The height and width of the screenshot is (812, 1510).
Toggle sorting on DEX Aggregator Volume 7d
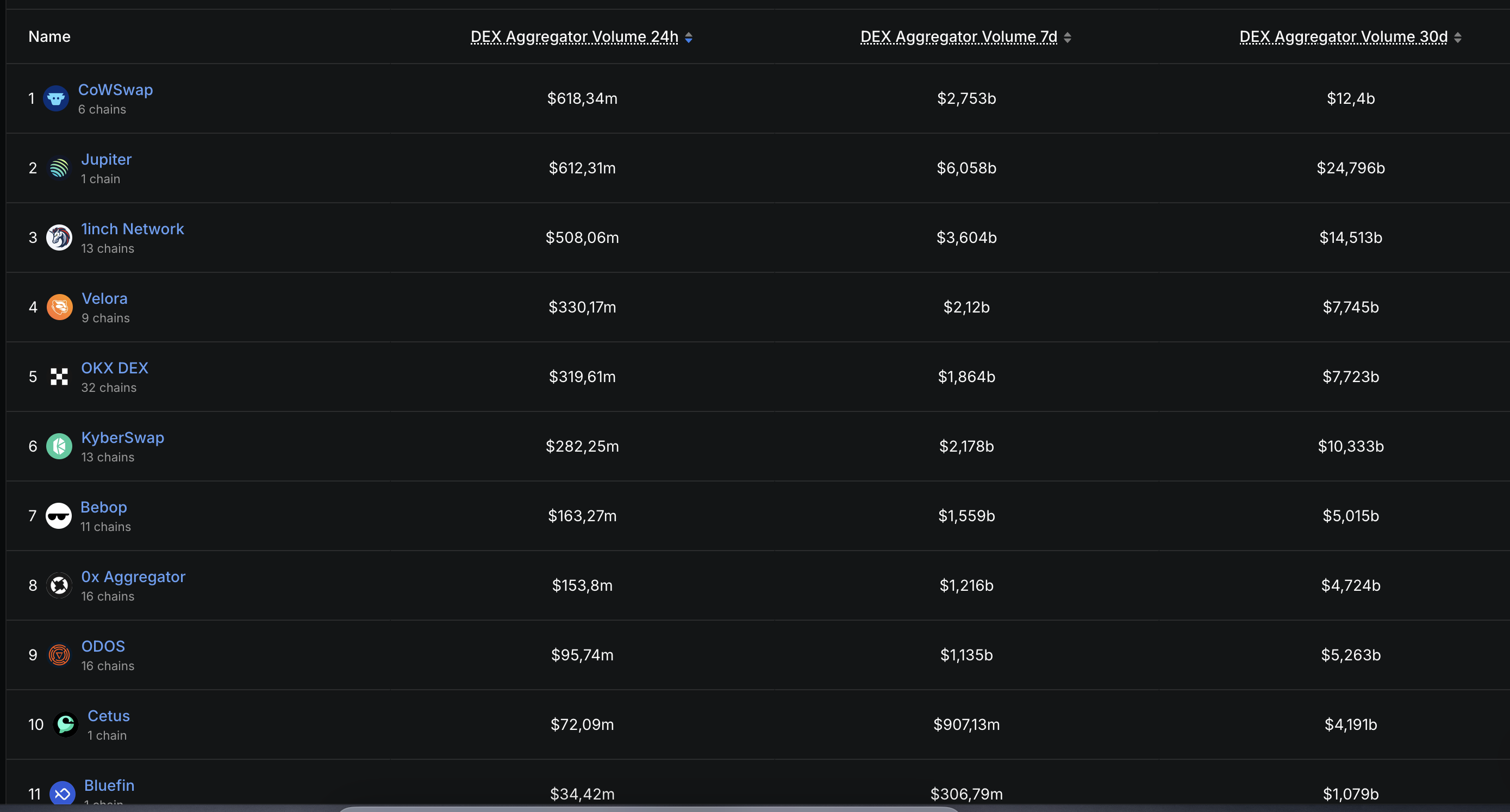click(958, 36)
